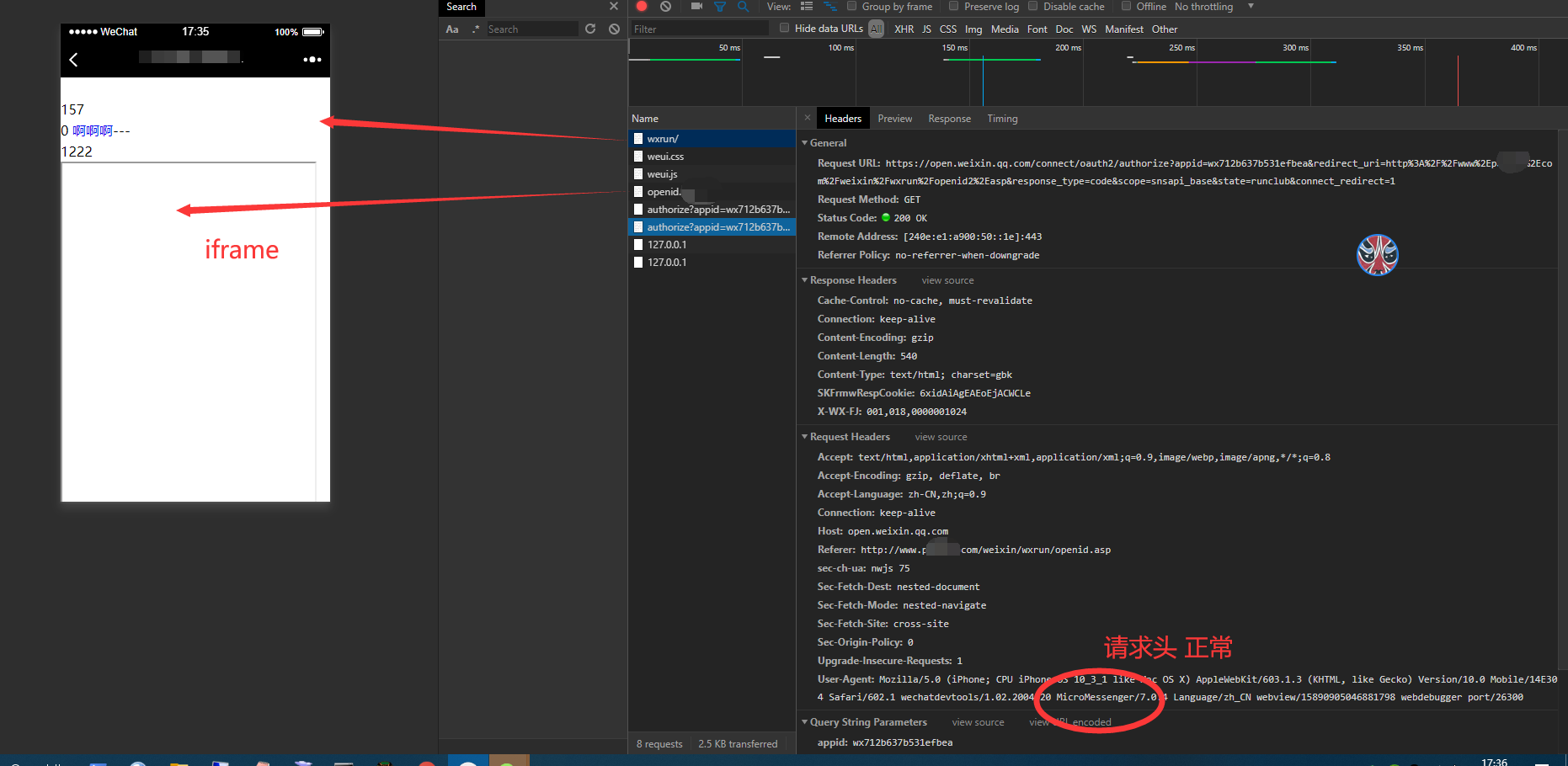Select the weui.css request
This screenshot has height=766, width=1568.
coord(712,157)
